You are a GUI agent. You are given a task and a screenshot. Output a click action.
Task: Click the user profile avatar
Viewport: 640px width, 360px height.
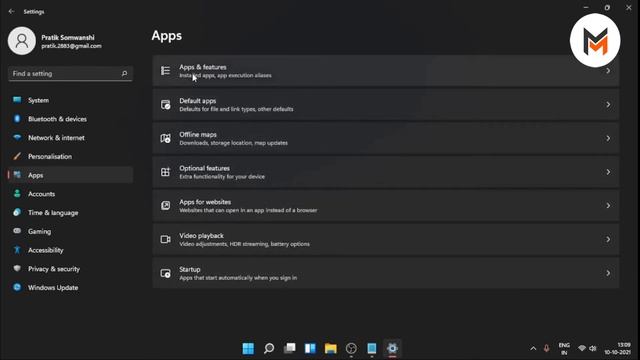[22, 41]
